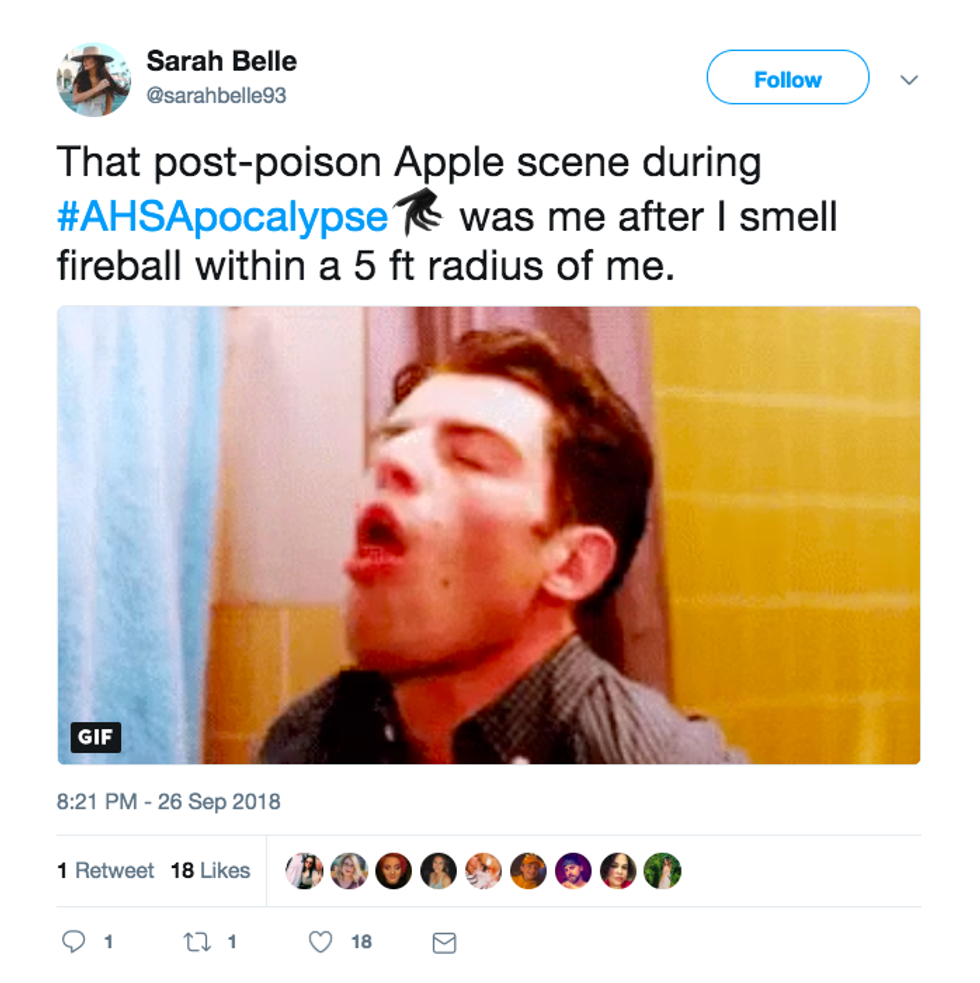This screenshot has width=980, height=983.
Task: Open Sarah Belle's profile avatar
Action: coord(93,79)
